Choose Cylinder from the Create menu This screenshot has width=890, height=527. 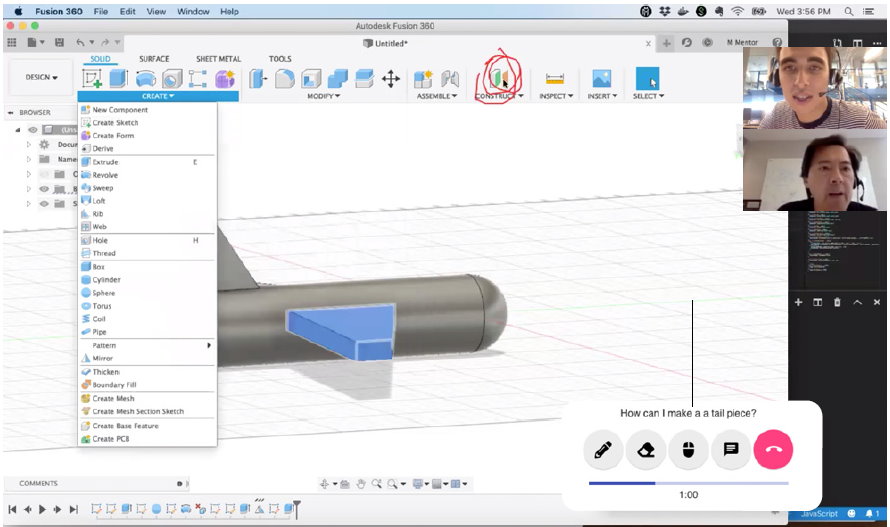(x=147, y=279)
